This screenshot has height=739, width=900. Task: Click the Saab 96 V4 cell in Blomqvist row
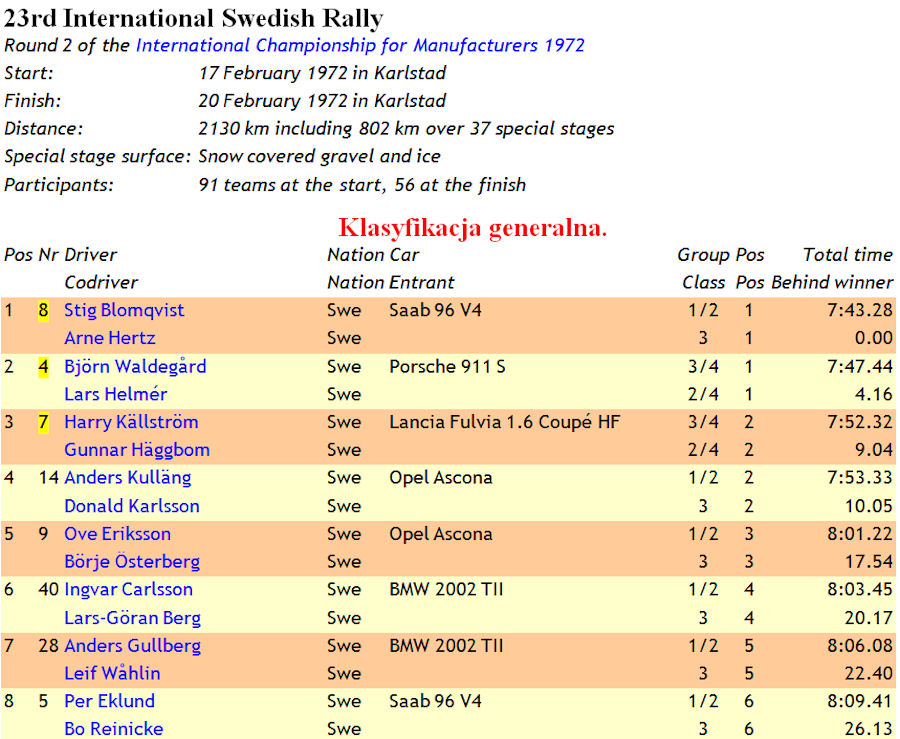point(435,310)
